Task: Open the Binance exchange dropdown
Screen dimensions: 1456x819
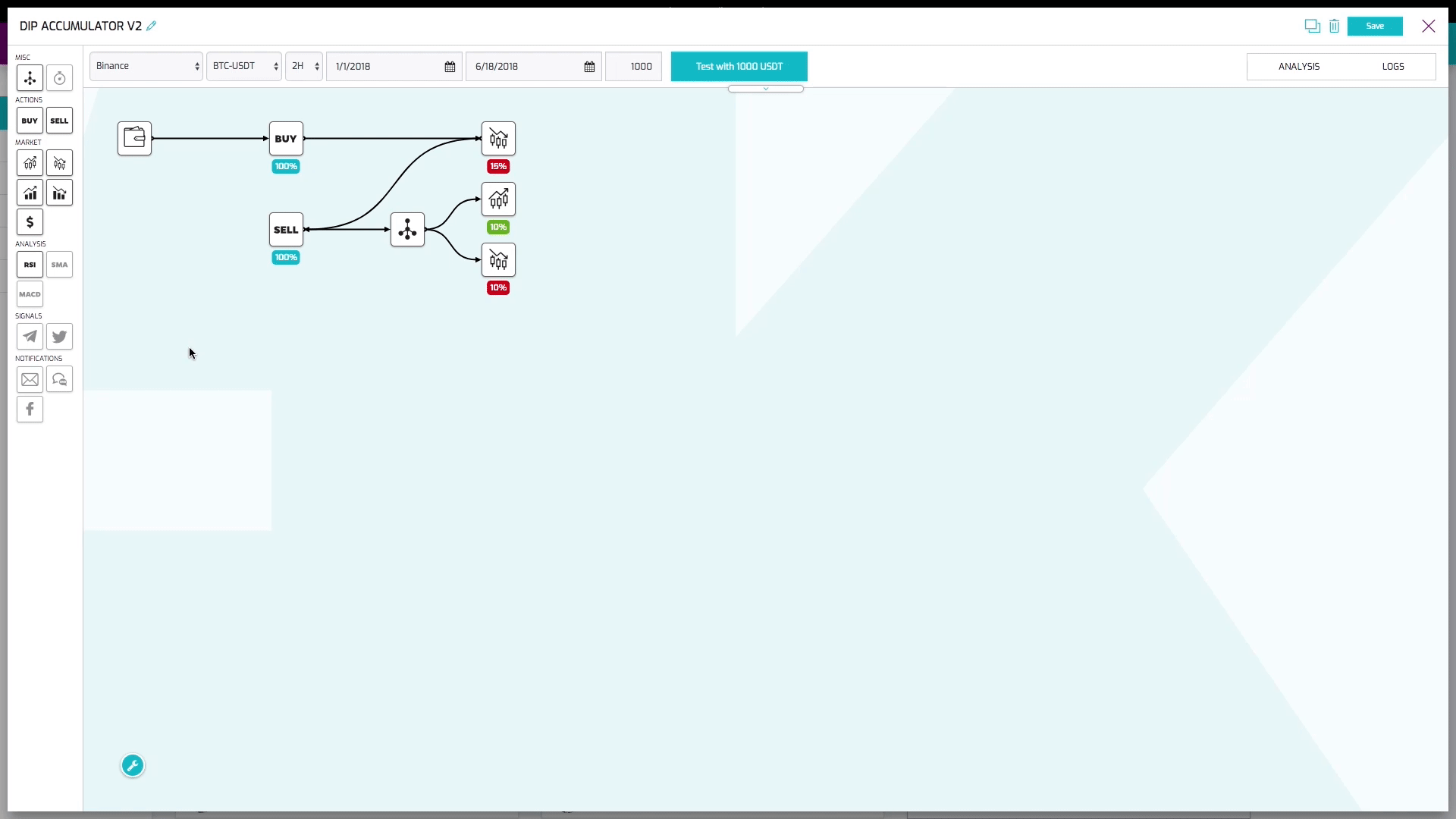Action: tap(146, 66)
